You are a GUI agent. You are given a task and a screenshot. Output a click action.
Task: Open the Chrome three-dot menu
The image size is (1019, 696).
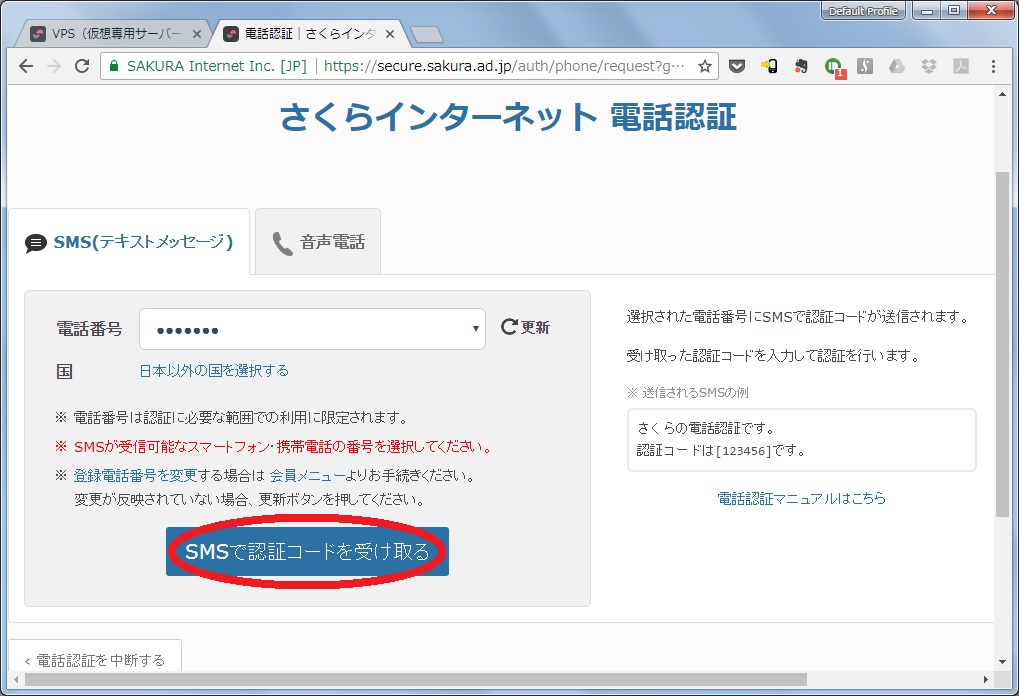click(993, 66)
